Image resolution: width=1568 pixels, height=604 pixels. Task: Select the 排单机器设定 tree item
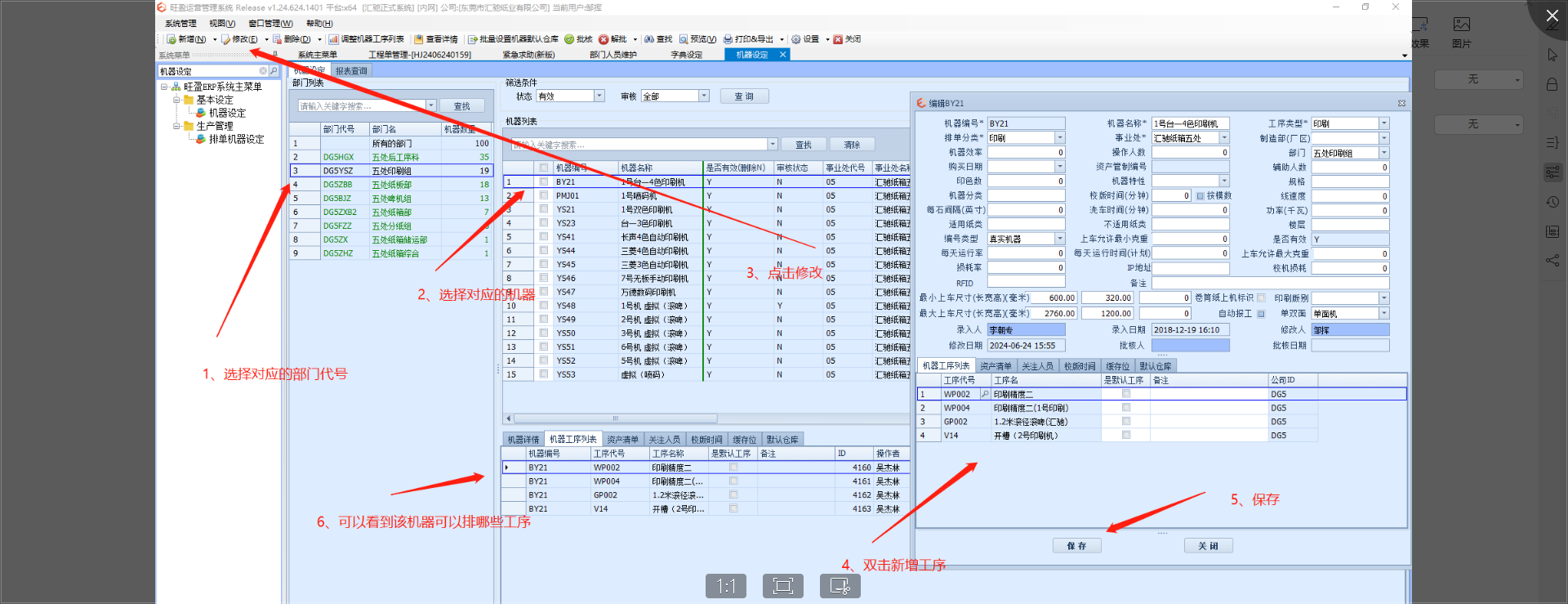(236, 140)
